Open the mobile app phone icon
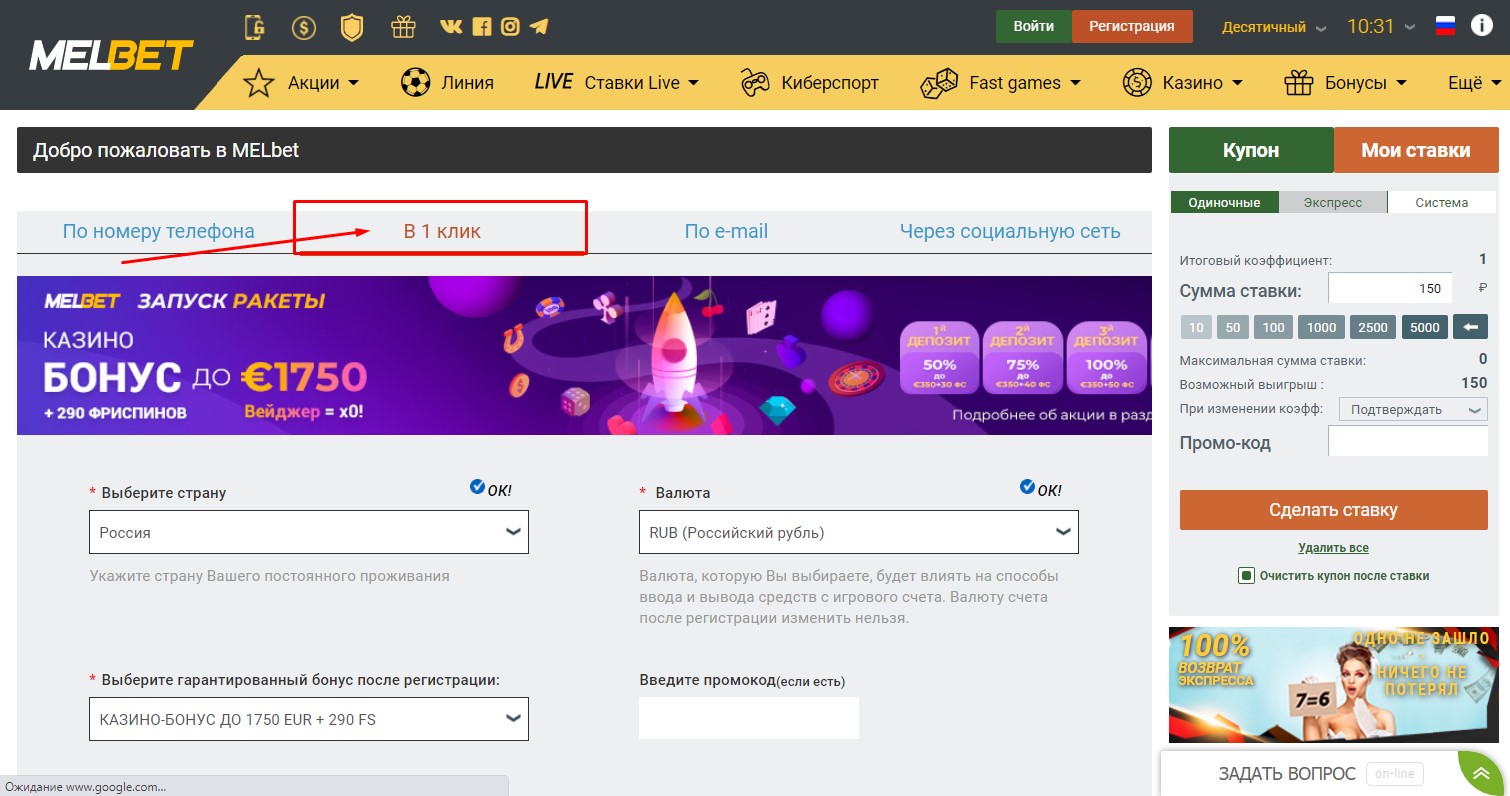Viewport: 1510px width, 796px height. coord(255,27)
